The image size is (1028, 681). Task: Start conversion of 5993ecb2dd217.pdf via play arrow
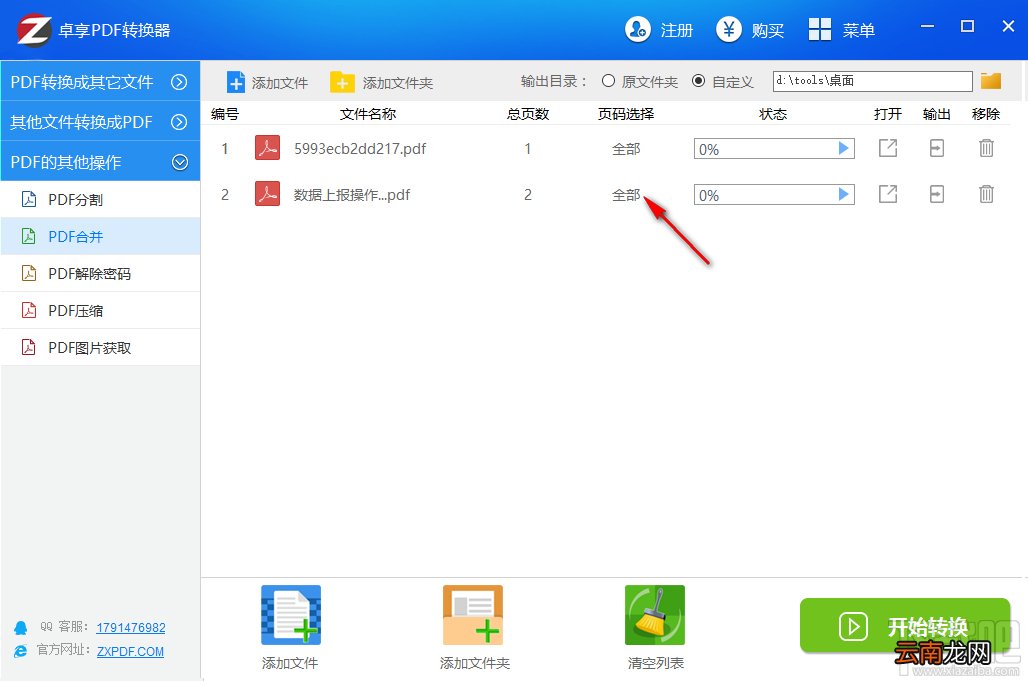(x=844, y=148)
